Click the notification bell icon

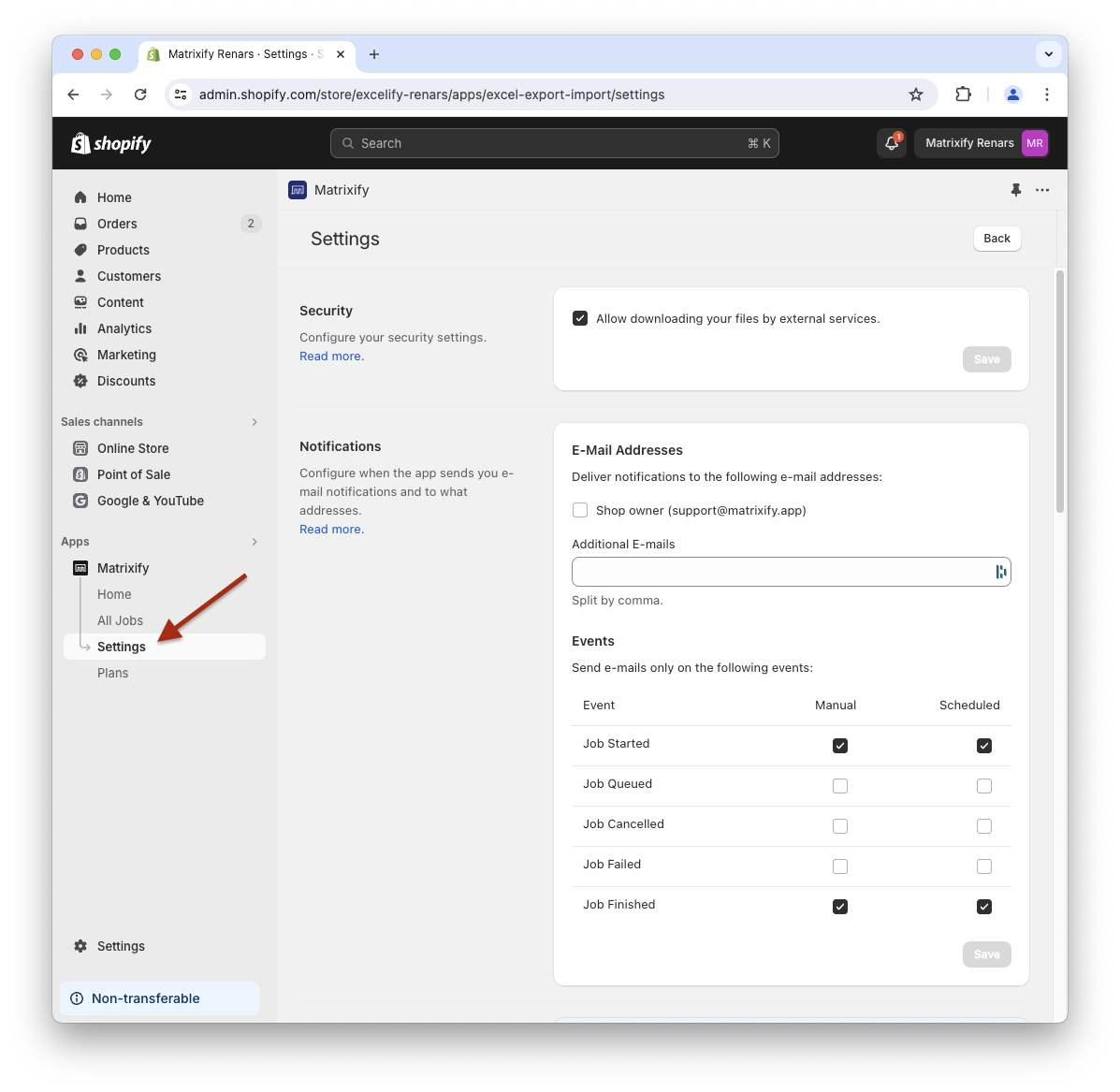tap(891, 143)
